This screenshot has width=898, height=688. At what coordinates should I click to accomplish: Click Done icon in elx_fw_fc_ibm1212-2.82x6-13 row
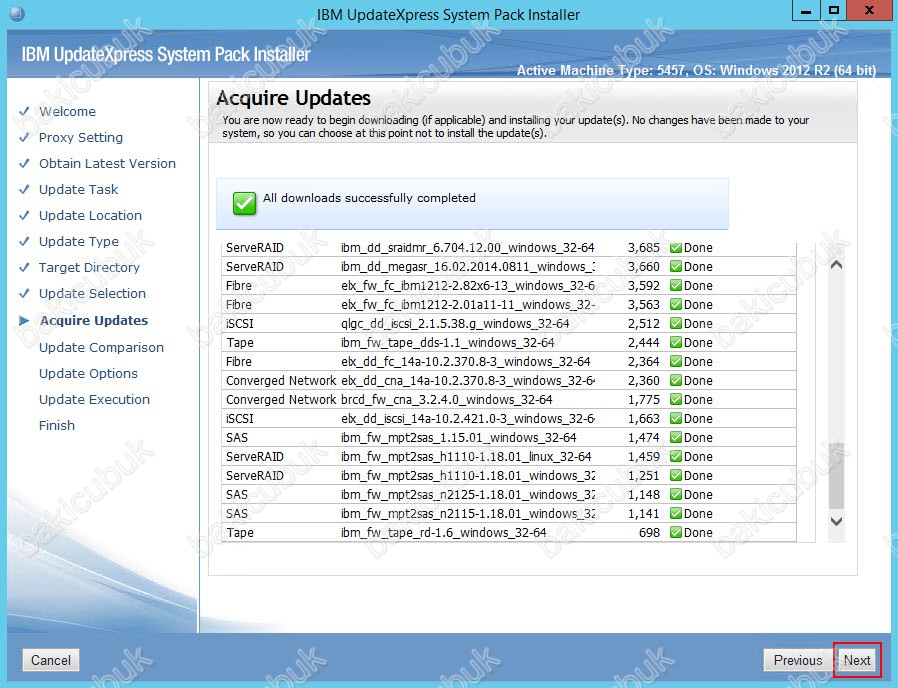pos(676,285)
